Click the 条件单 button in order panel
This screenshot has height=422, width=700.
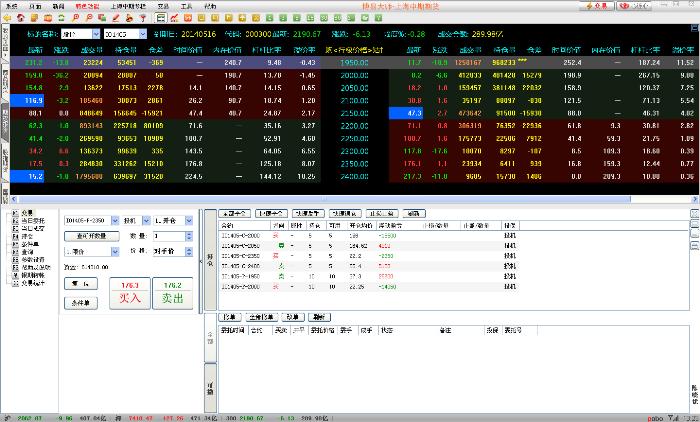pos(82,301)
